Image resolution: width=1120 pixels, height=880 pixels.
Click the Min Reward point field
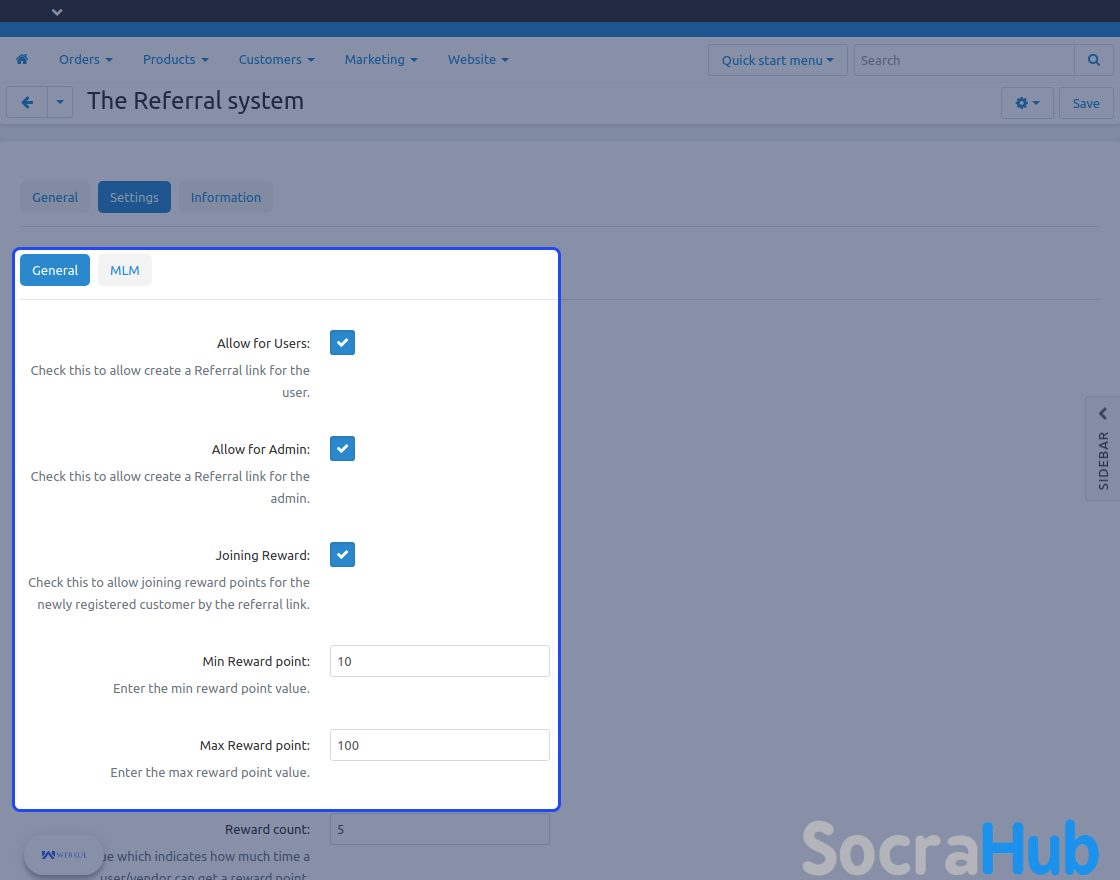coord(439,661)
